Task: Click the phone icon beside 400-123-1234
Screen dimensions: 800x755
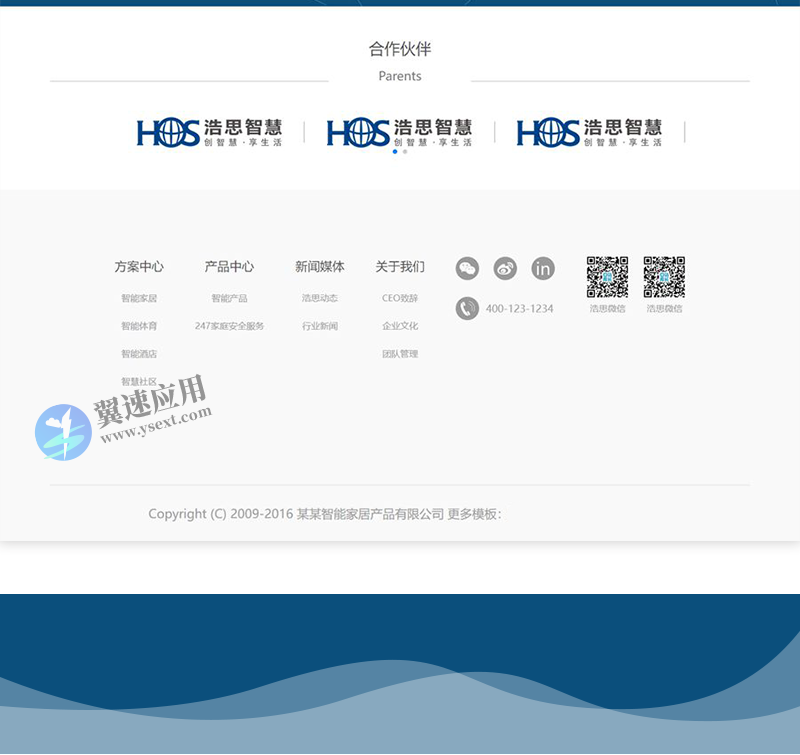Action: click(467, 308)
